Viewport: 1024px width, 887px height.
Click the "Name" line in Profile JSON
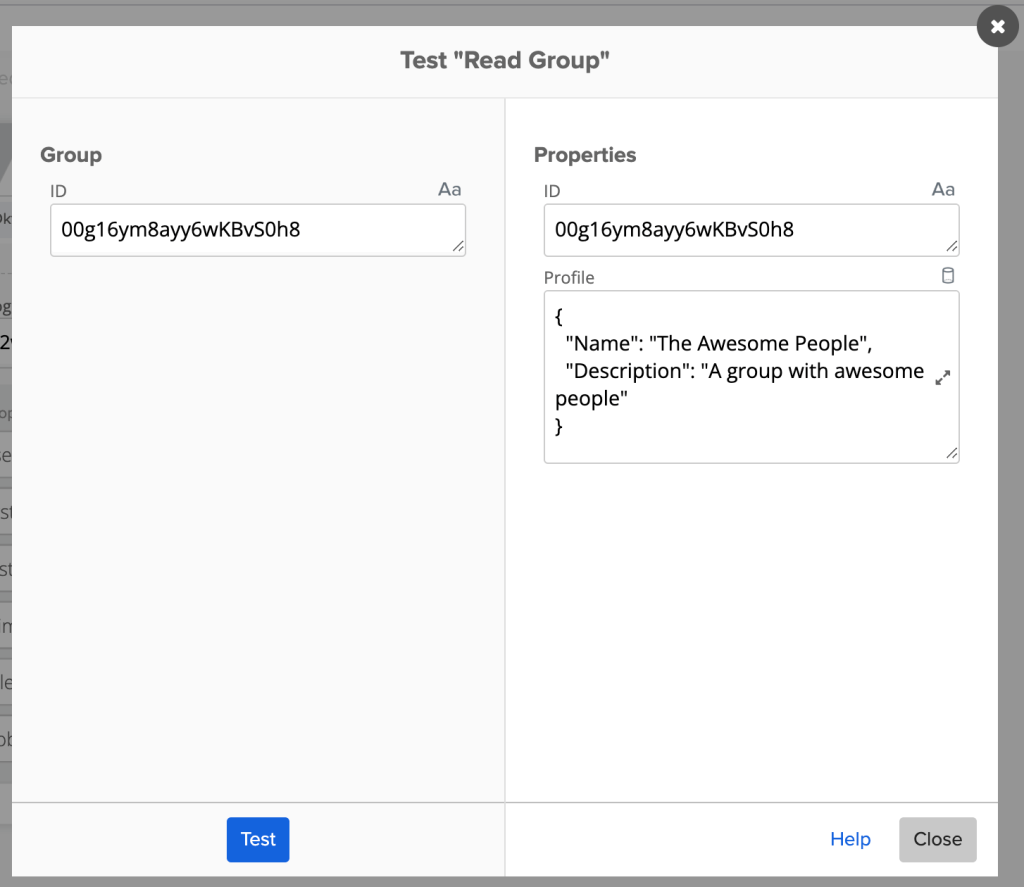click(x=718, y=344)
